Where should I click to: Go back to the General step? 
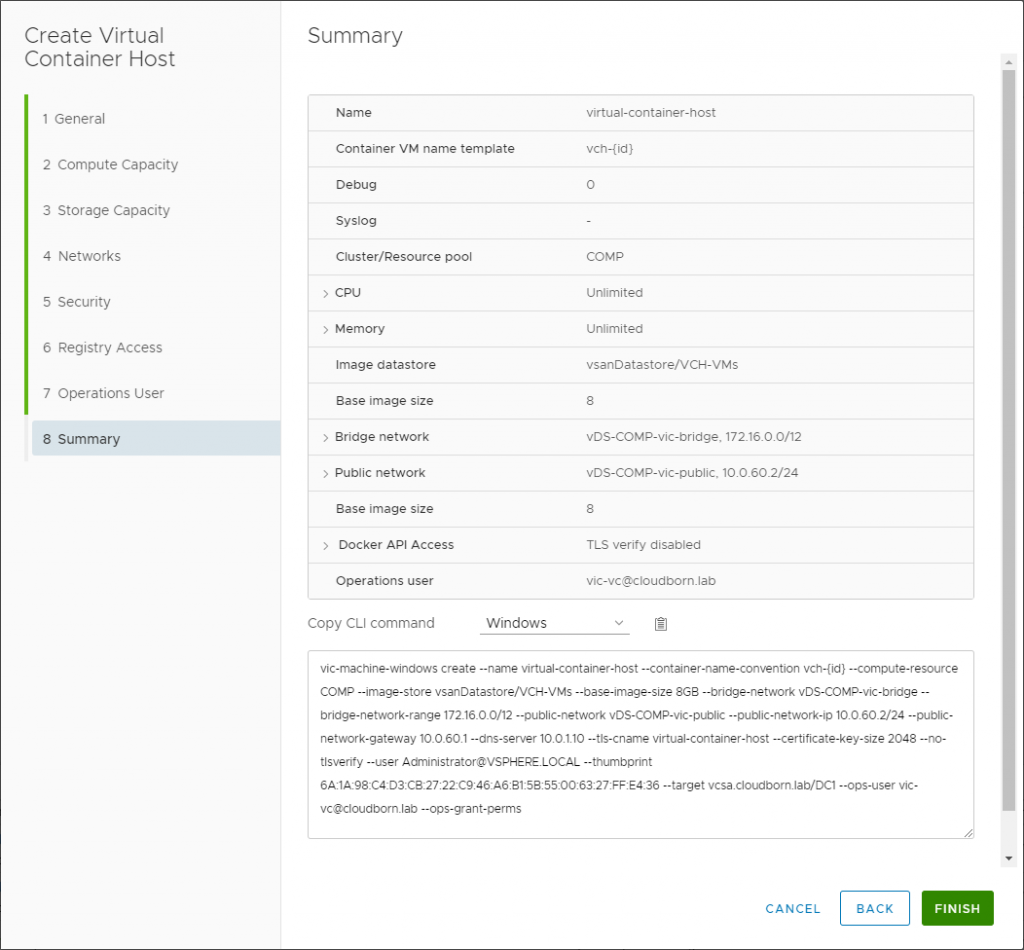[x=77, y=118]
